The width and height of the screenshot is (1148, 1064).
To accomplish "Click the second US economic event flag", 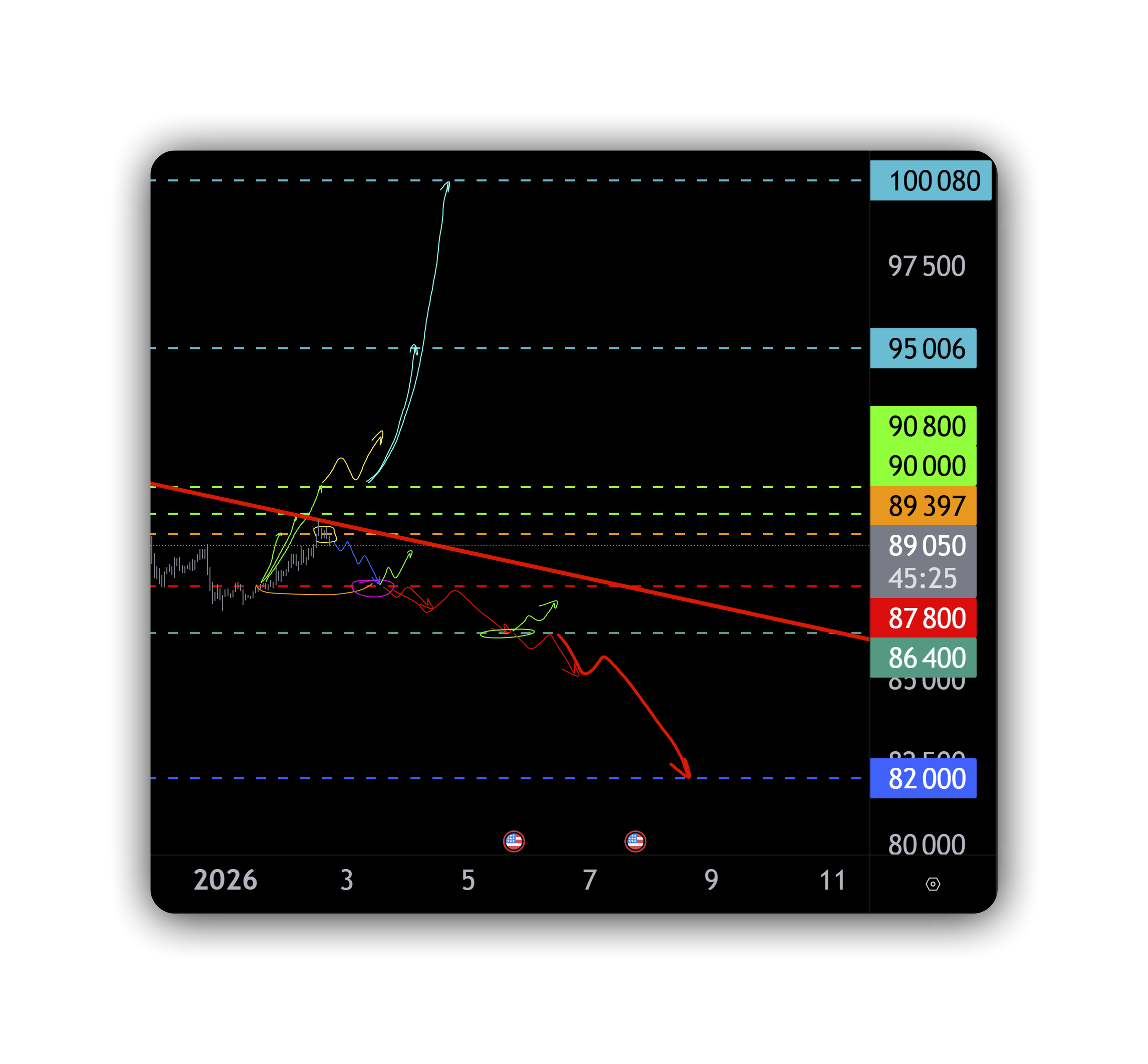I will pos(635,841).
